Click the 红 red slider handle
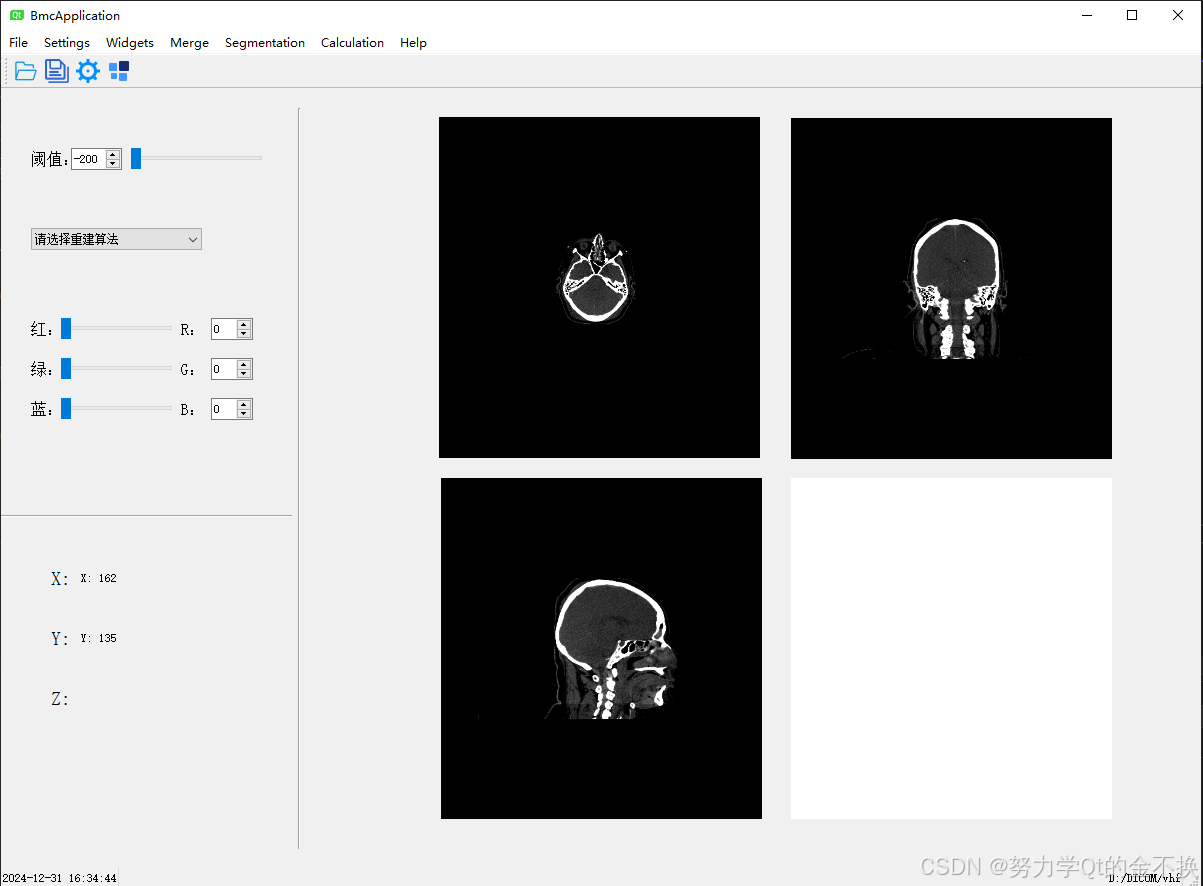This screenshot has width=1203, height=886. point(66,328)
